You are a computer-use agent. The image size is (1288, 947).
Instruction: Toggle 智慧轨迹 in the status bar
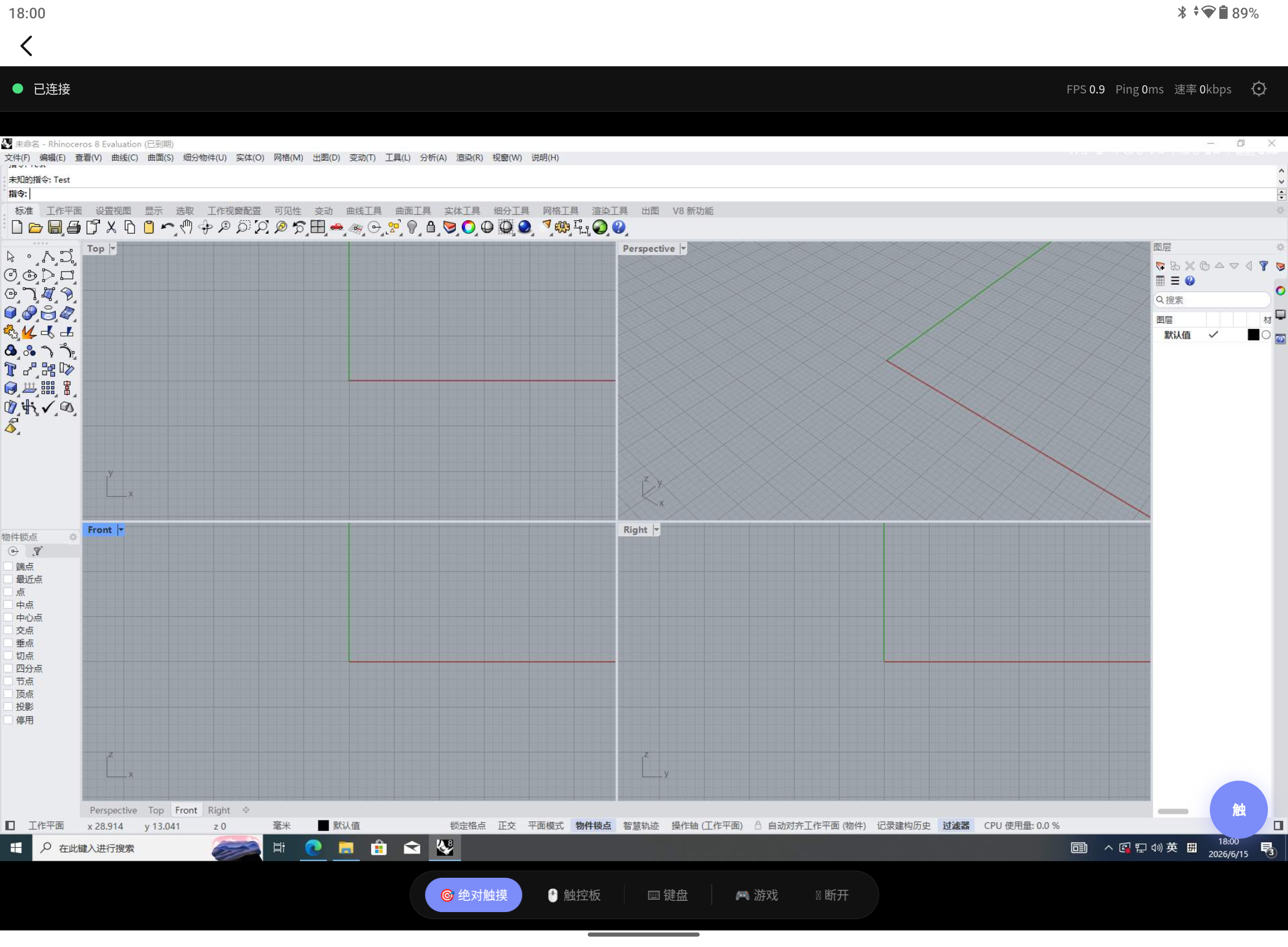(641, 826)
